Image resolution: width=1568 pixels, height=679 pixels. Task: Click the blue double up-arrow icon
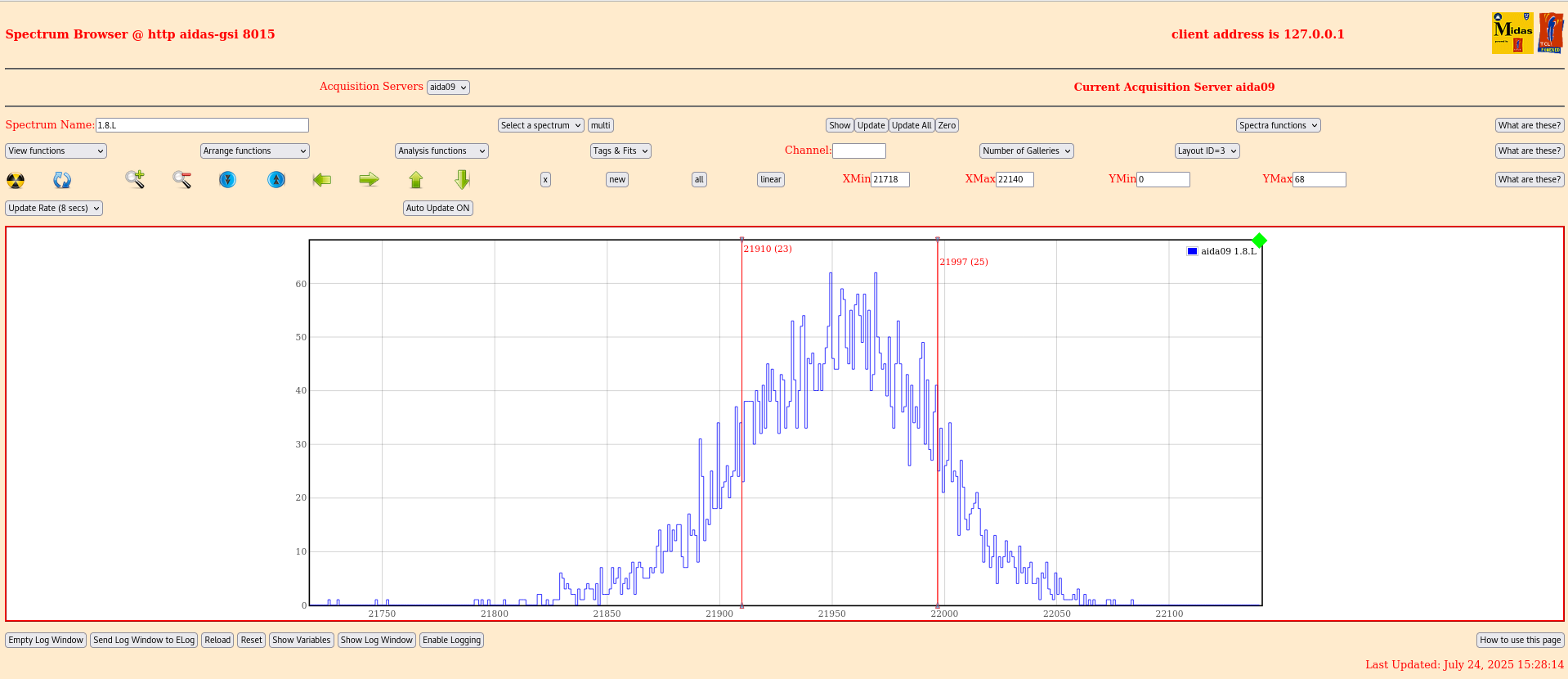point(276,179)
